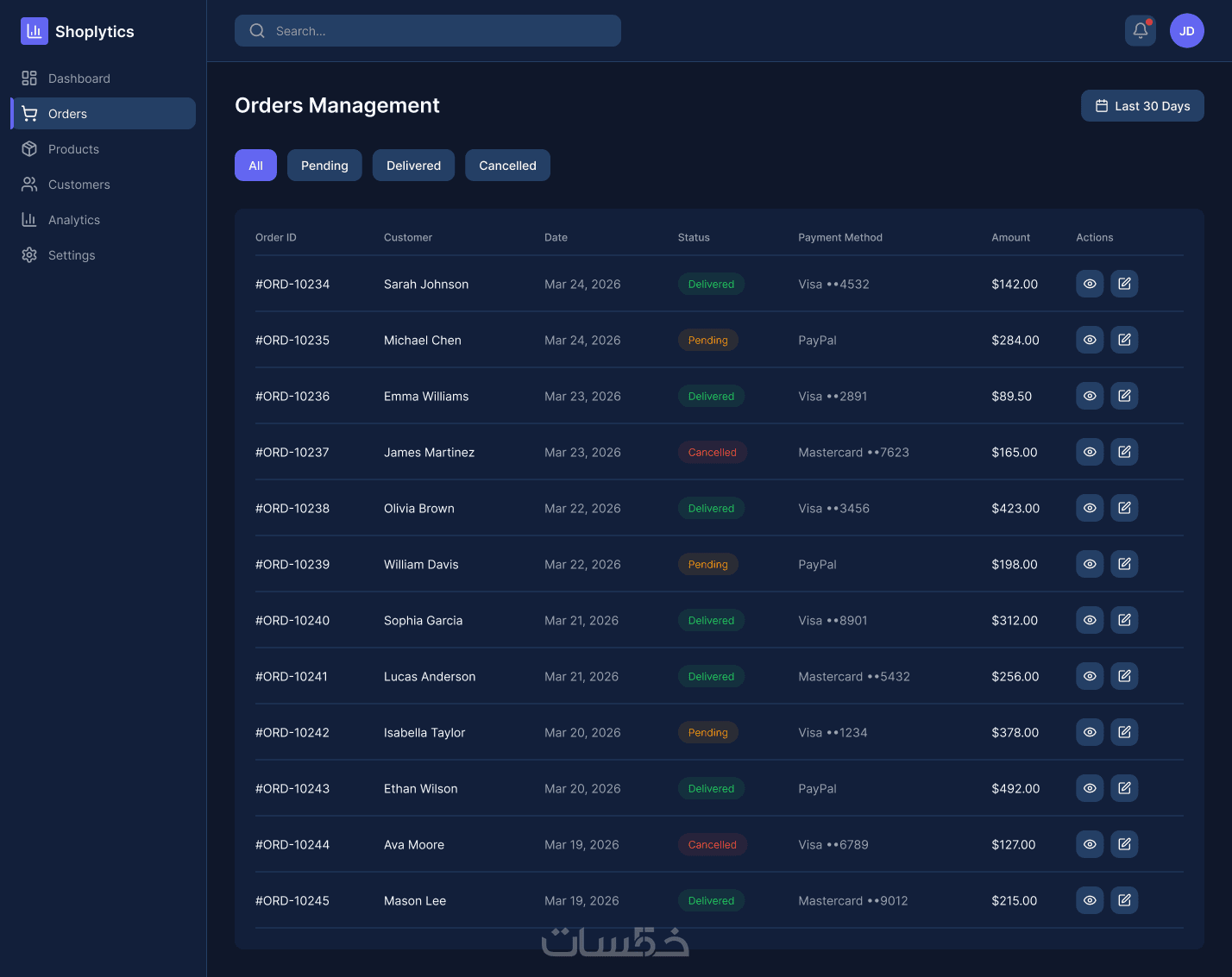This screenshot has width=1232, height=977.
Task: Edit order #ORD-10235
Action: coord(1124,340)
